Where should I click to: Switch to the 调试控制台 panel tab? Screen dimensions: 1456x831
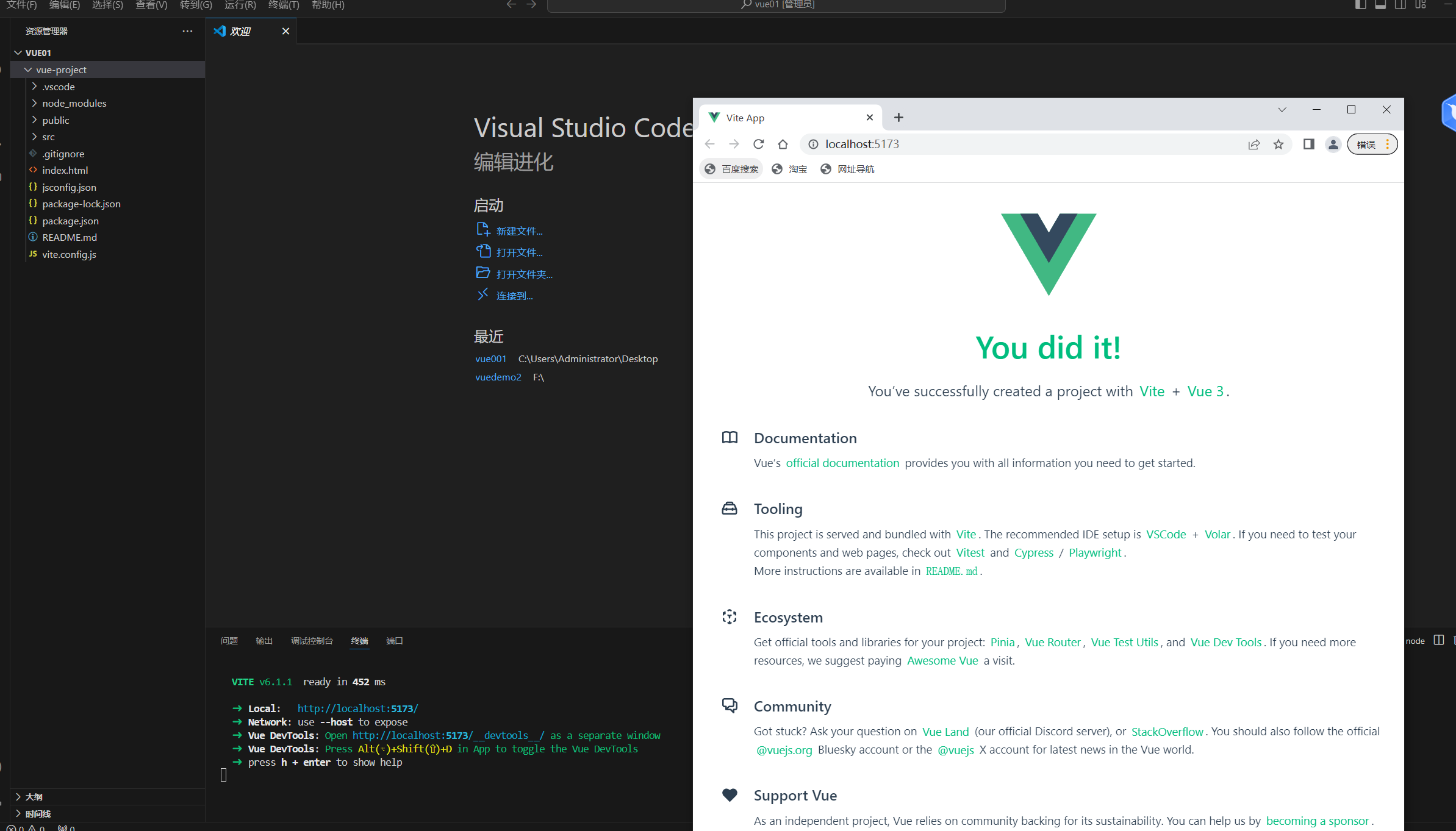312,641
